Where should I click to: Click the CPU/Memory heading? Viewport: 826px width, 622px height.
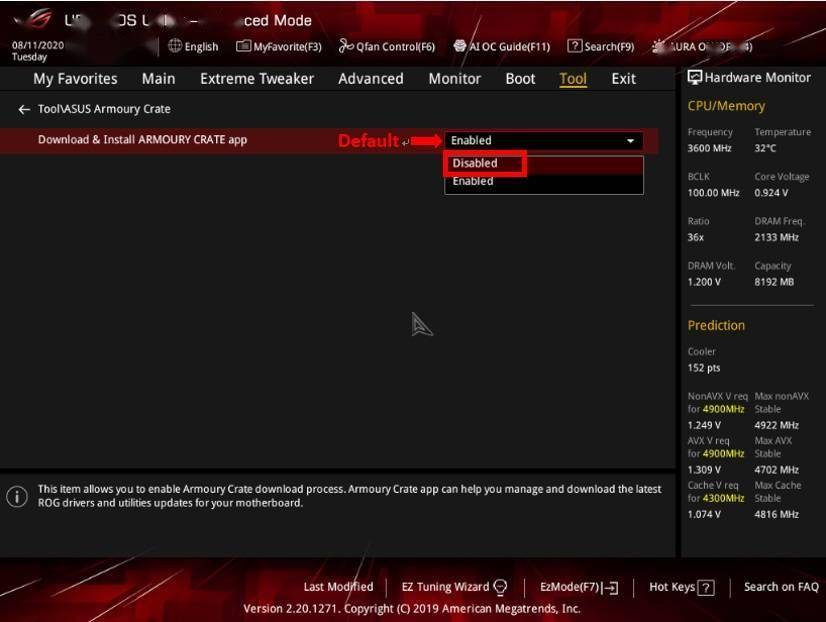(726, 106)
